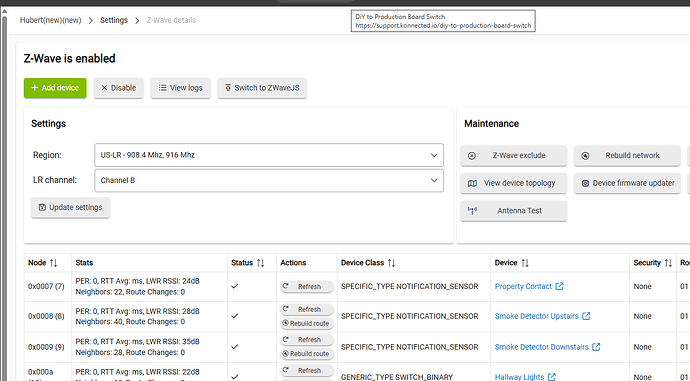Click save icon in Update settings

(42, 207)
